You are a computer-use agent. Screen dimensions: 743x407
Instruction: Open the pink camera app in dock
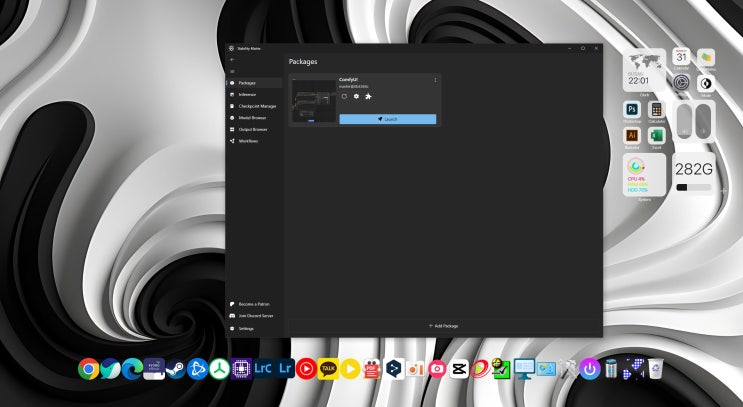pyautogui.click(x=437, y=369)
